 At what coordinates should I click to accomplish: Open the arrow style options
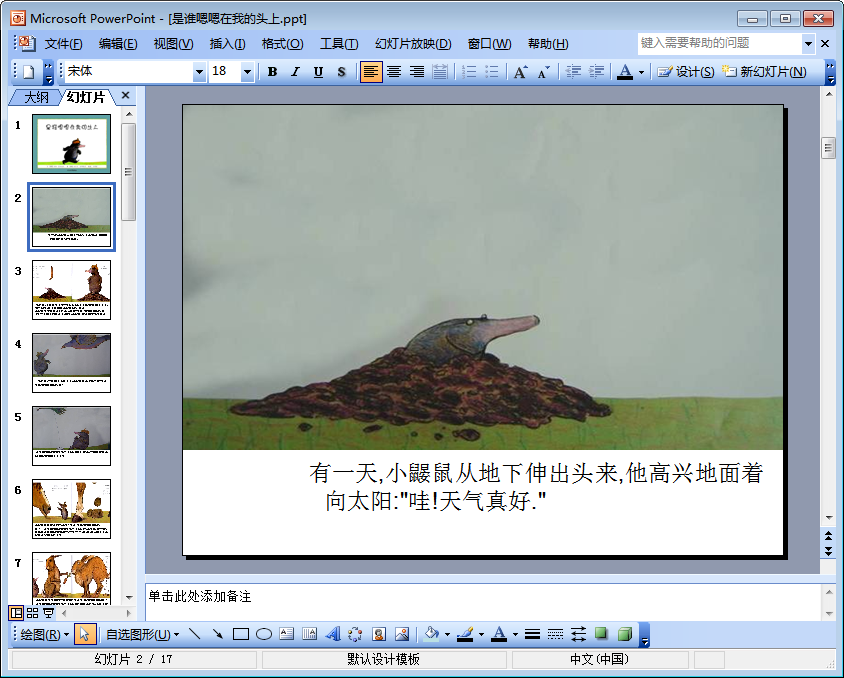point(579,634)
